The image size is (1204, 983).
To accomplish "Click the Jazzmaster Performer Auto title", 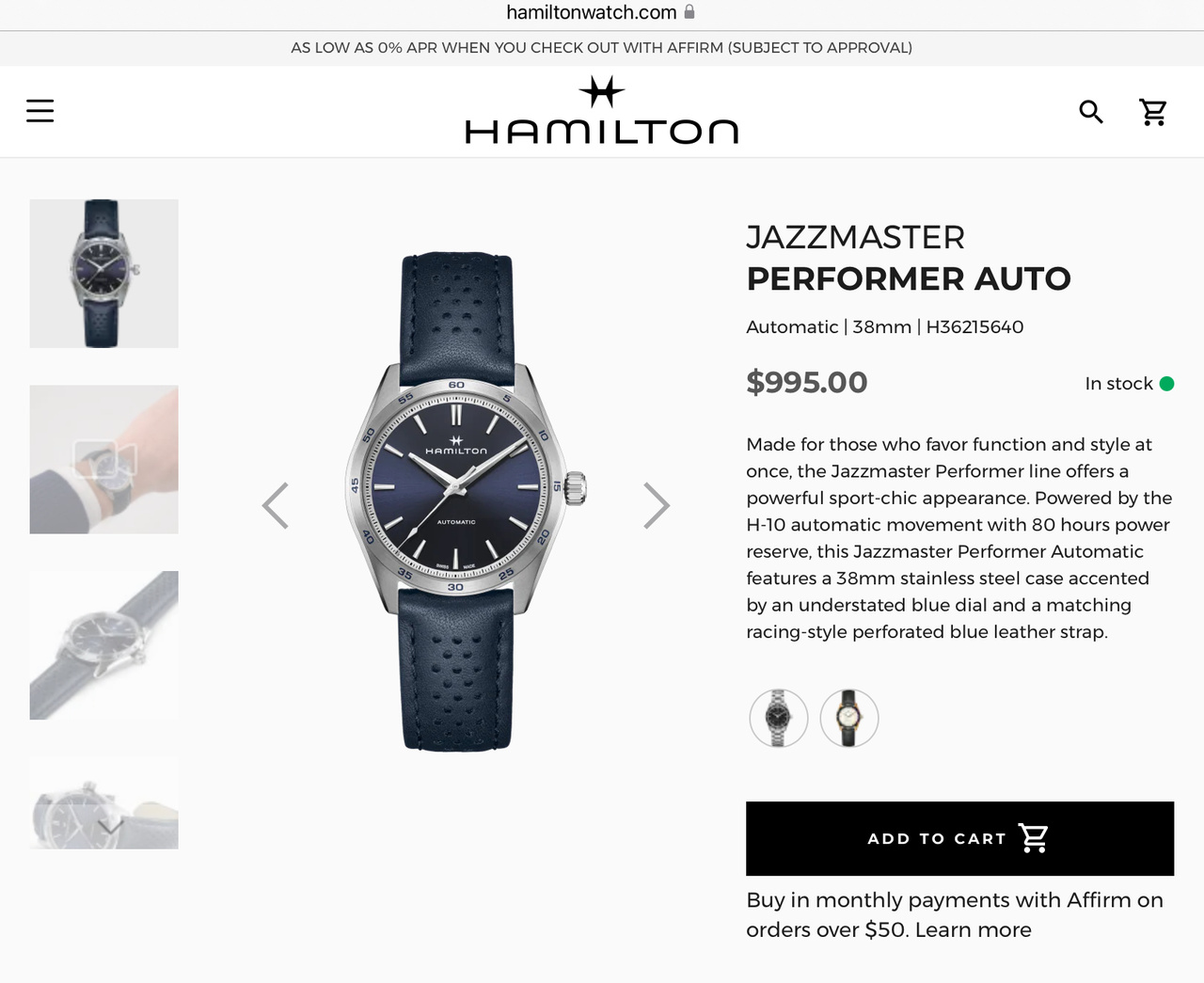I will (x=909, y=258).
